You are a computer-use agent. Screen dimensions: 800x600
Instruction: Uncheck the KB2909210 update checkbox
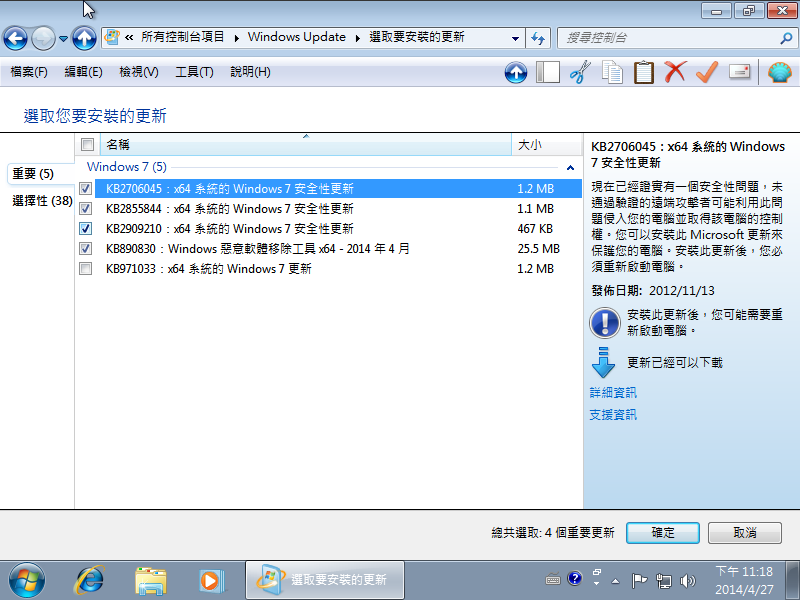point(86,229)
